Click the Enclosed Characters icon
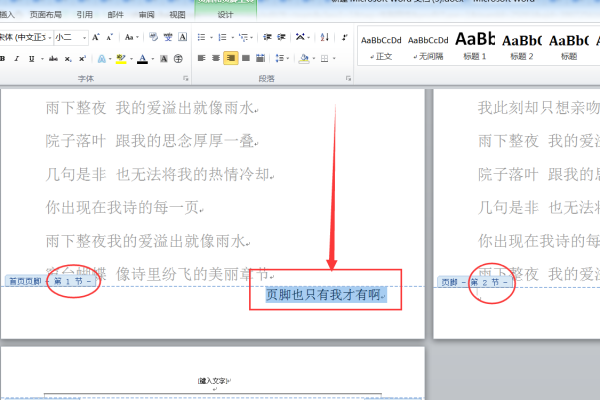The width and height of the screenshot is (600, 400). 178,59
